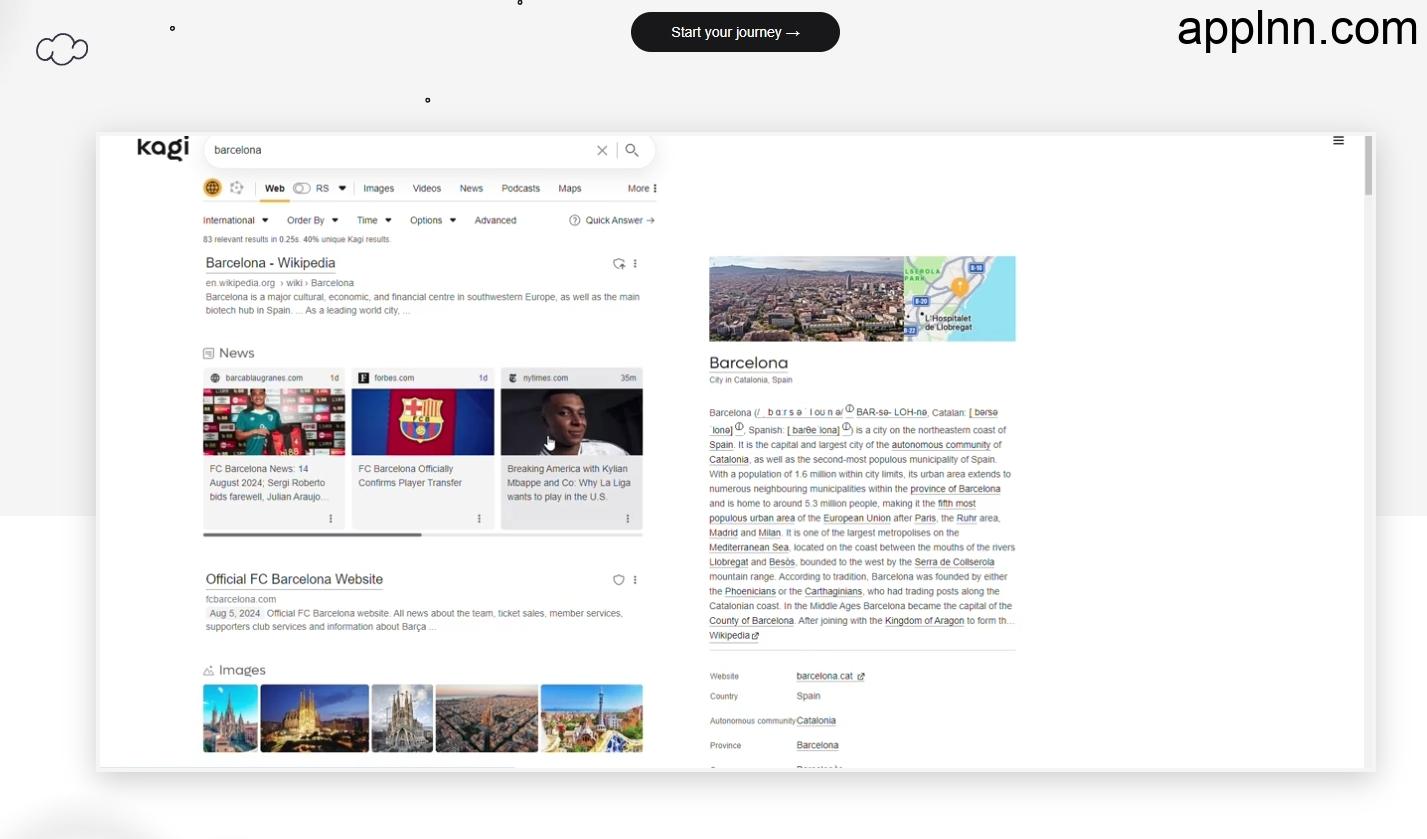Screen dimensions: 1427x839
Task: Open options for the nytimes.com news card
Action: click(628, 519)
